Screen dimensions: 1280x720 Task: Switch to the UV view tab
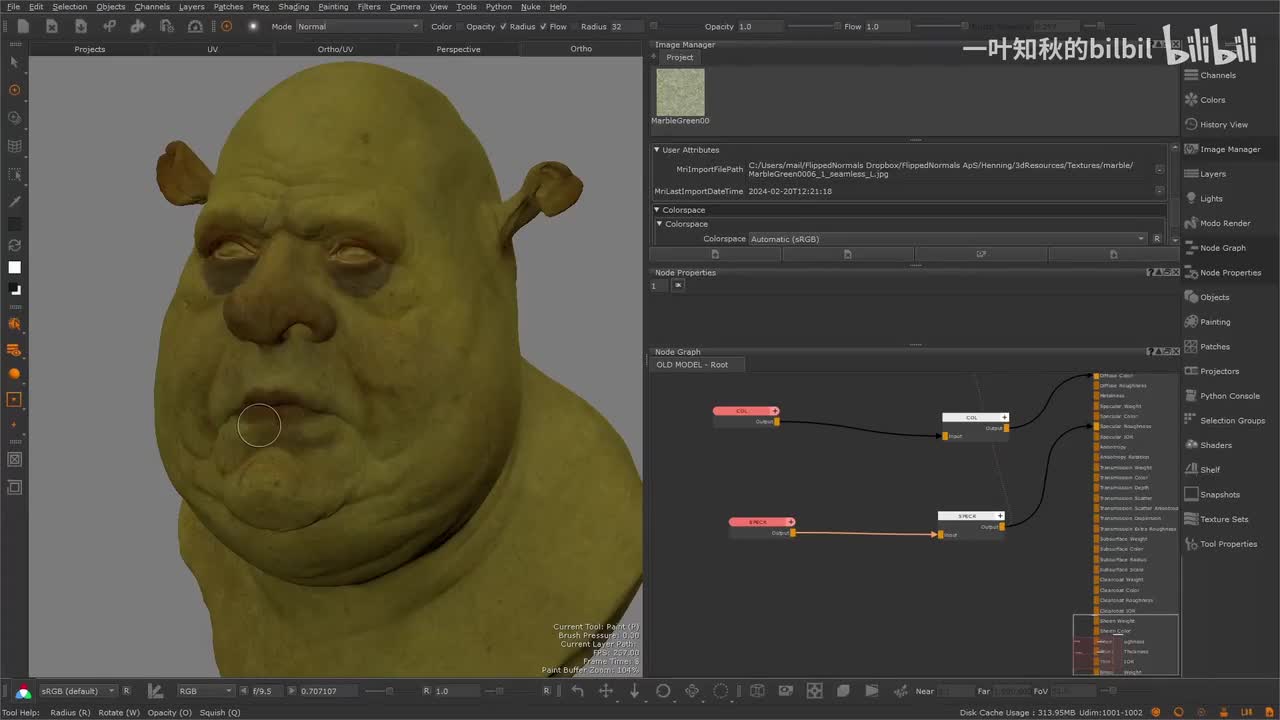(213, 49)
